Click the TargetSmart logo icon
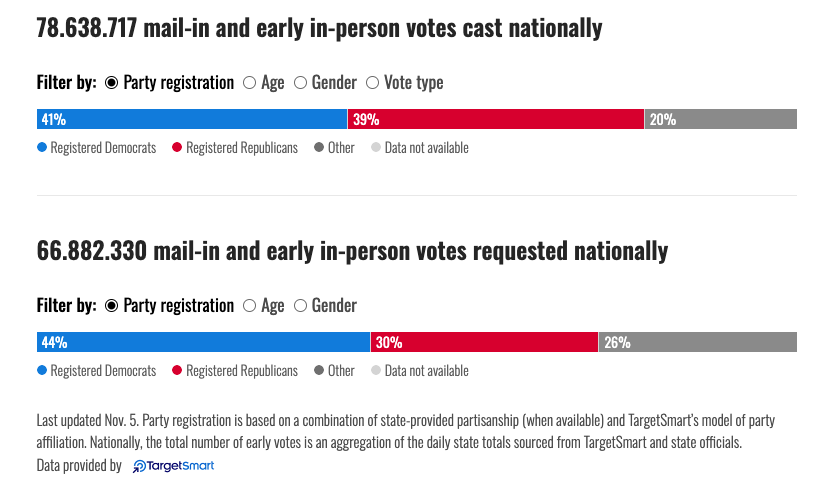This screenshot has width=824, height=494. [140, 466]
